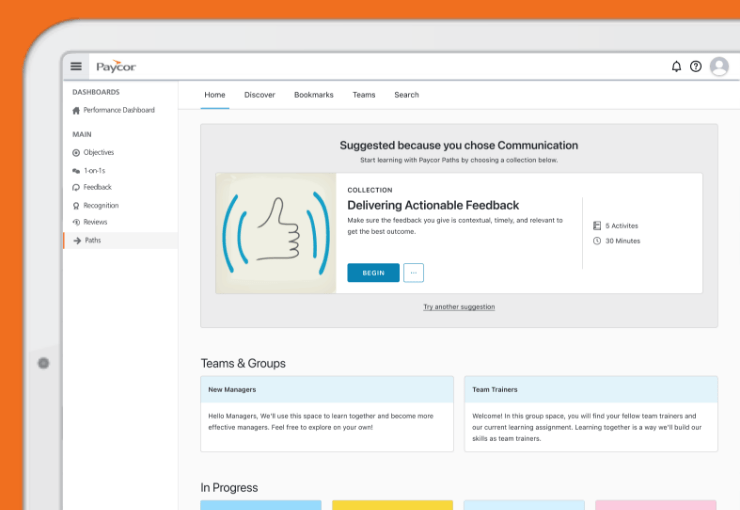The width and height of the screenshot is (740, 510).
Task: Click the activities count icon
Action: coord(597,226)
